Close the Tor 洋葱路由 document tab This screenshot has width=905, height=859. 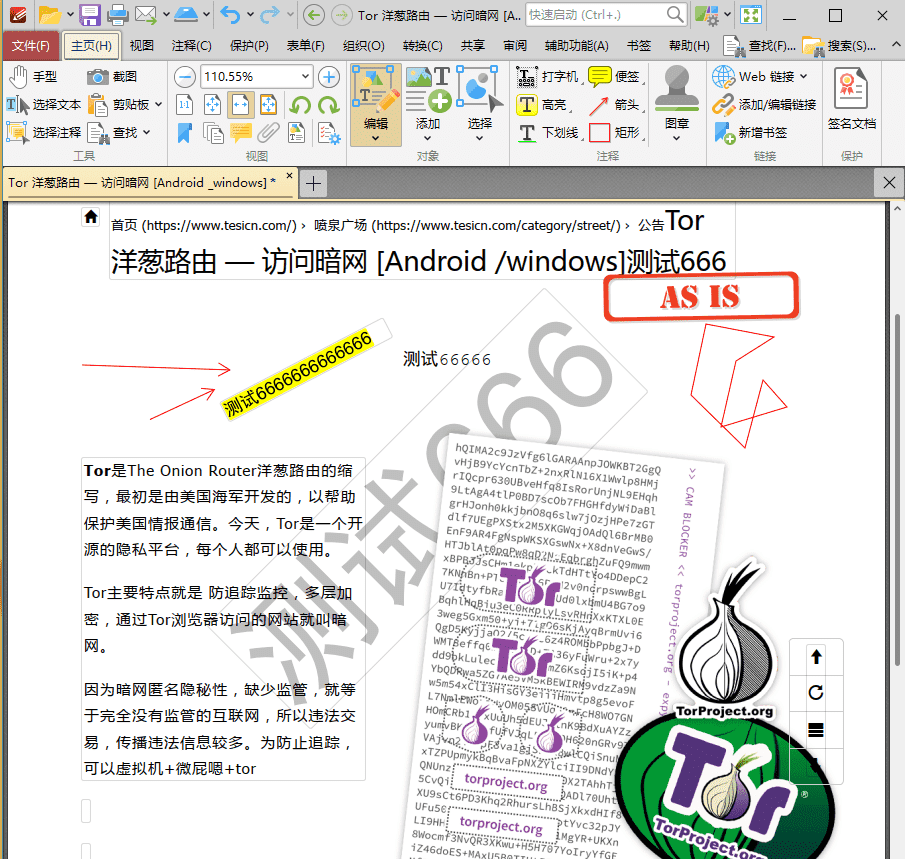[290, 176]
